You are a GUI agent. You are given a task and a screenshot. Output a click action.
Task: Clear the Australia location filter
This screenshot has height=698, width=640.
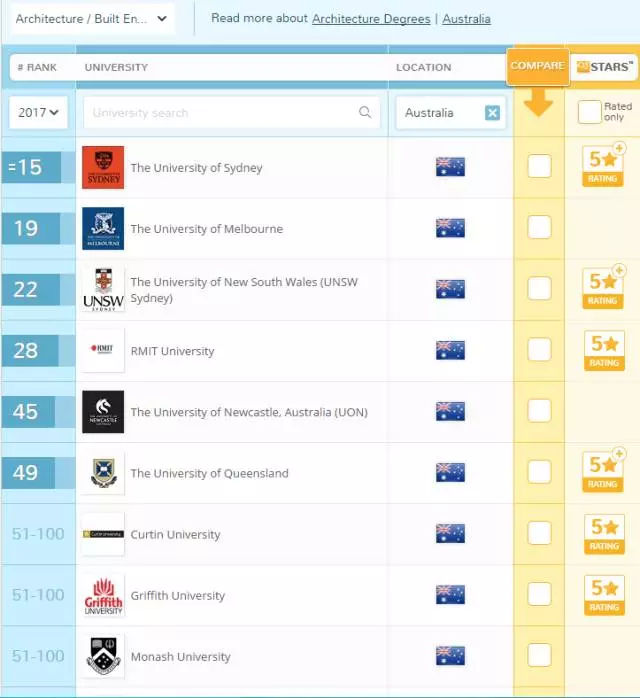click(x=492, y=113)
